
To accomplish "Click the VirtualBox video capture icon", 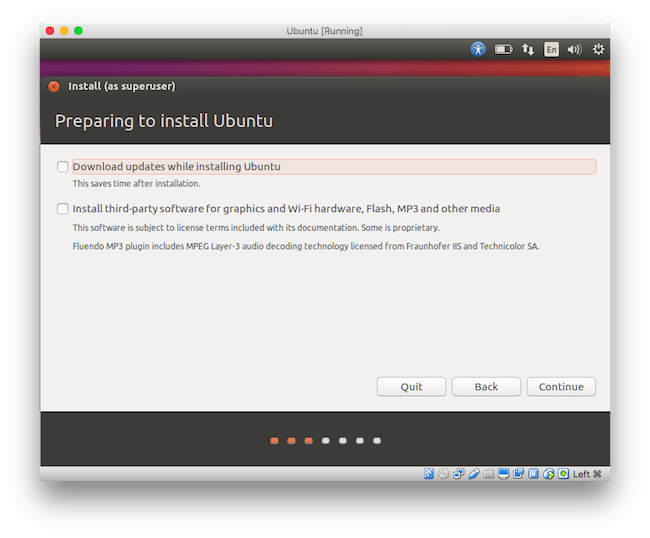I will pyautogui.click(x=518, y=473).
